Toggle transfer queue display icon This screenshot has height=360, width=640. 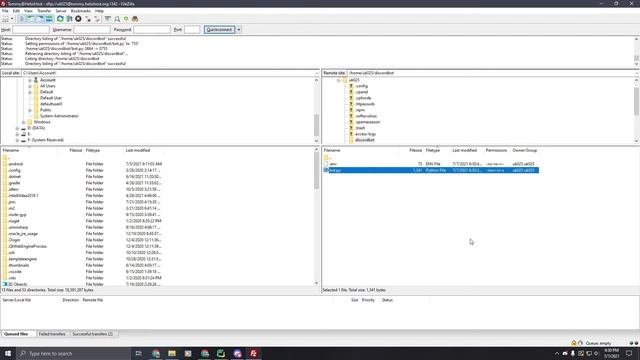(x=49, y=19)
